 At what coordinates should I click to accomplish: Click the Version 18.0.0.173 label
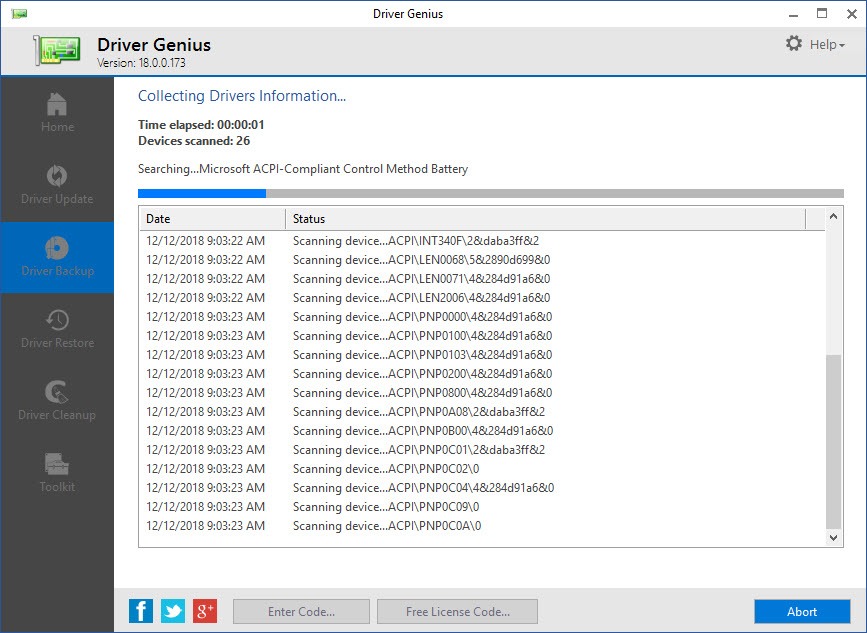(142, 62)
